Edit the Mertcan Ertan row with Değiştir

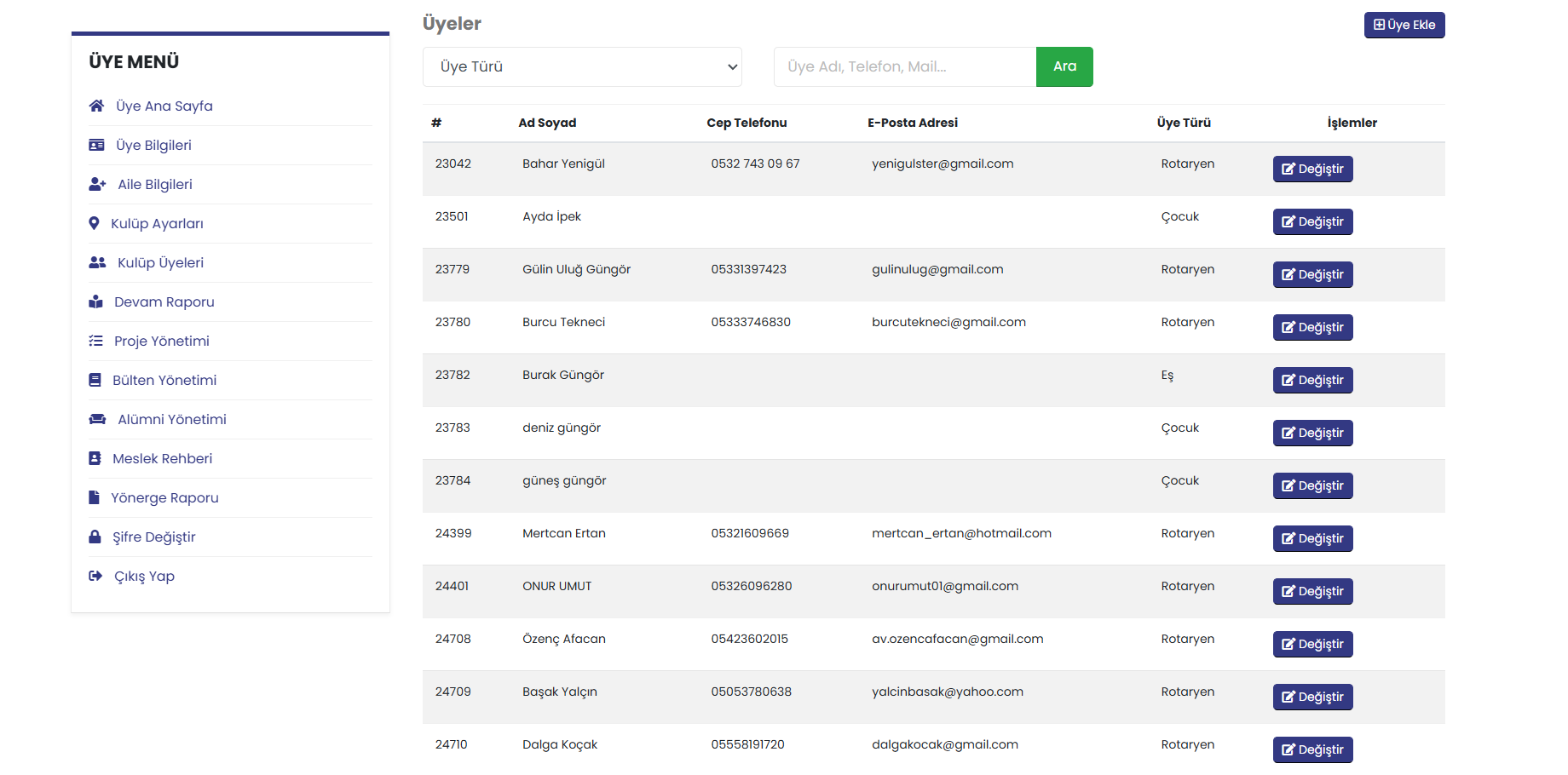(1312, 538)
